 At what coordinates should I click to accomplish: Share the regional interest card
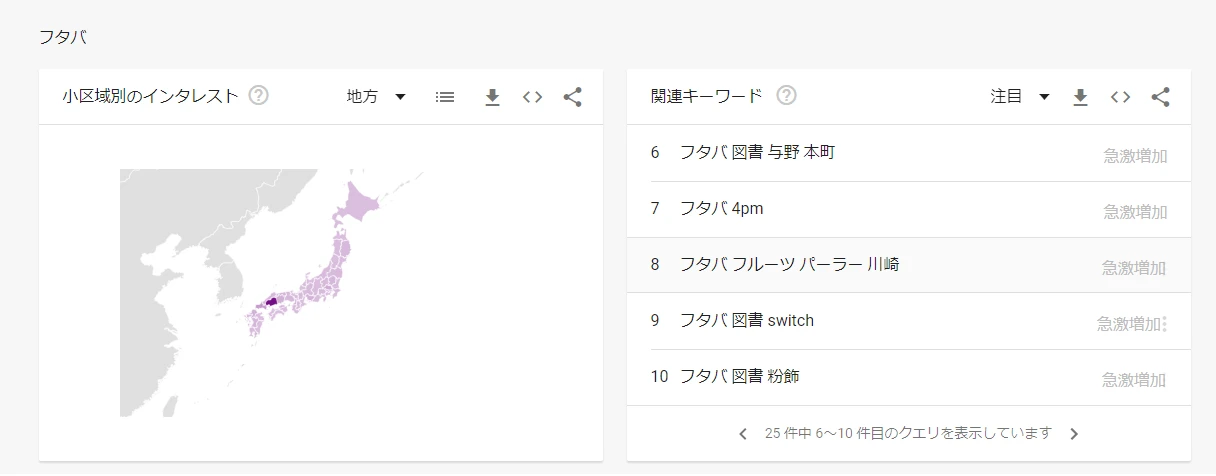click(572, 97)
